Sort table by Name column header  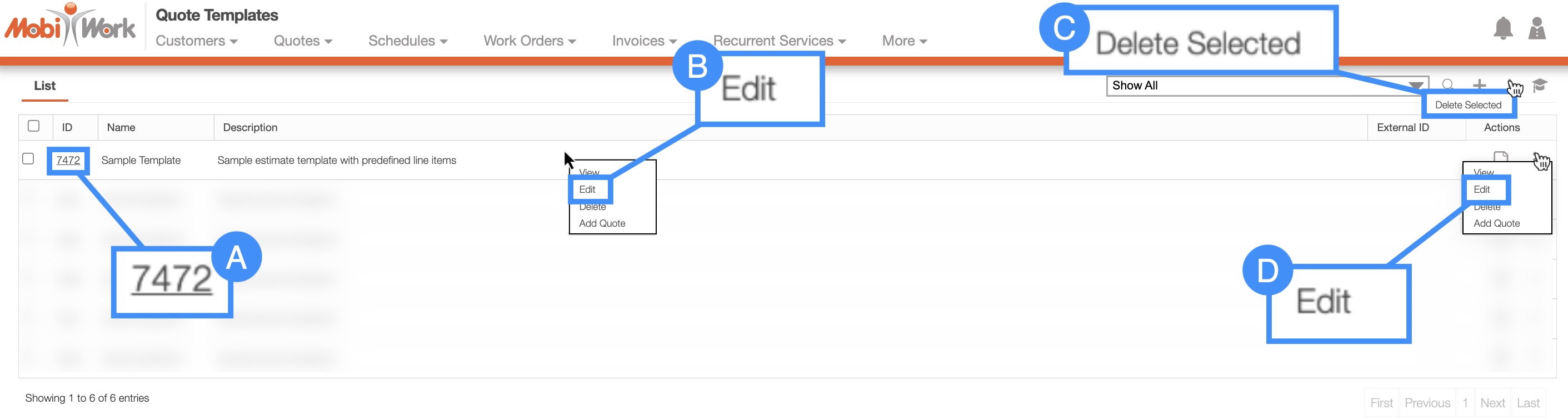(x=121, y=128)
